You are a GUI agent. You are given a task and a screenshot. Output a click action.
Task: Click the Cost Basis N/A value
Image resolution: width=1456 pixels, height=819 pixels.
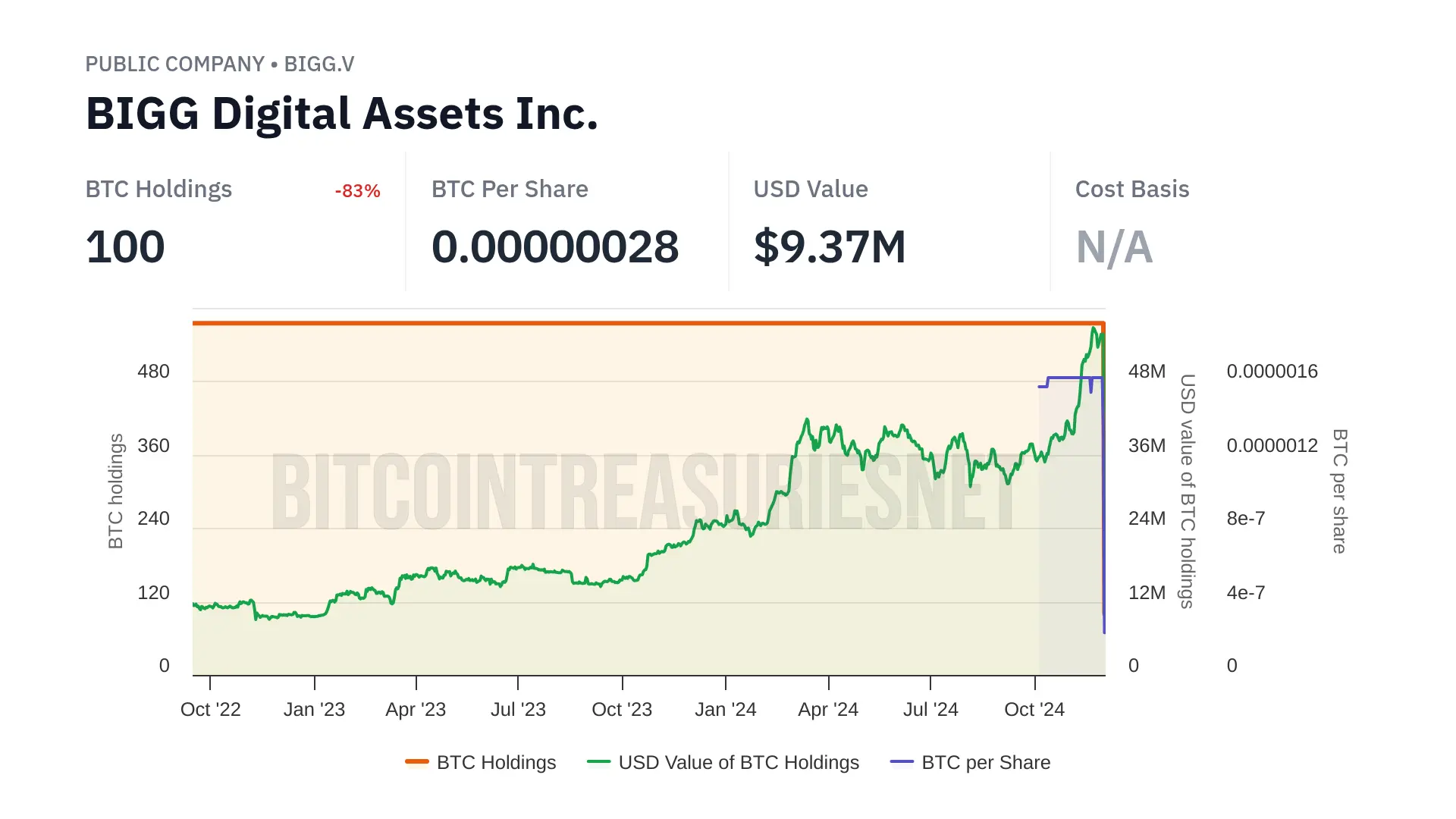click(x=1114, y=247)
